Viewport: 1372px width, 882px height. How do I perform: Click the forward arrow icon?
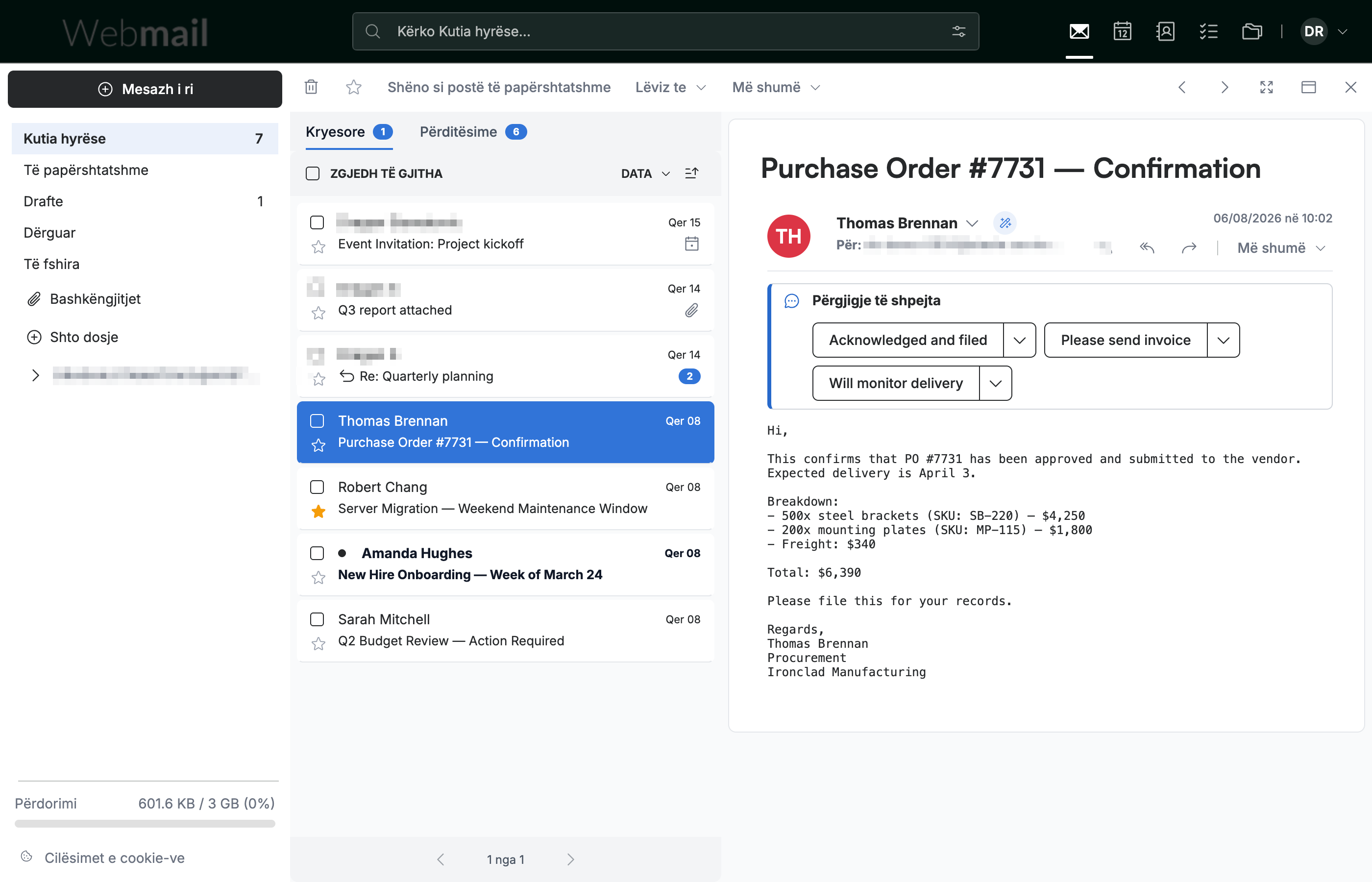1189,247
